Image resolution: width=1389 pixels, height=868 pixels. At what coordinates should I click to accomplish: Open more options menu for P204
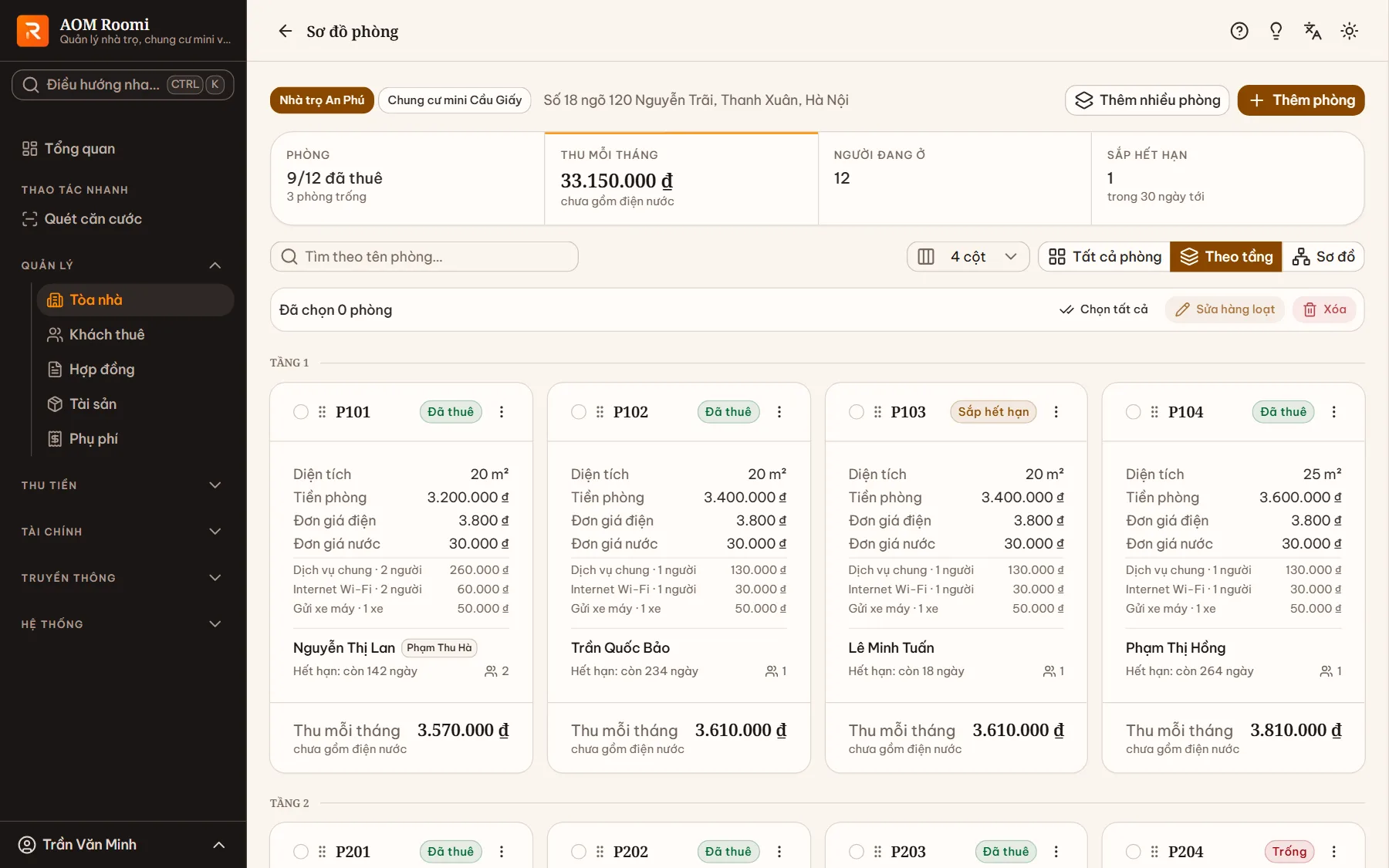point(1334,852)
